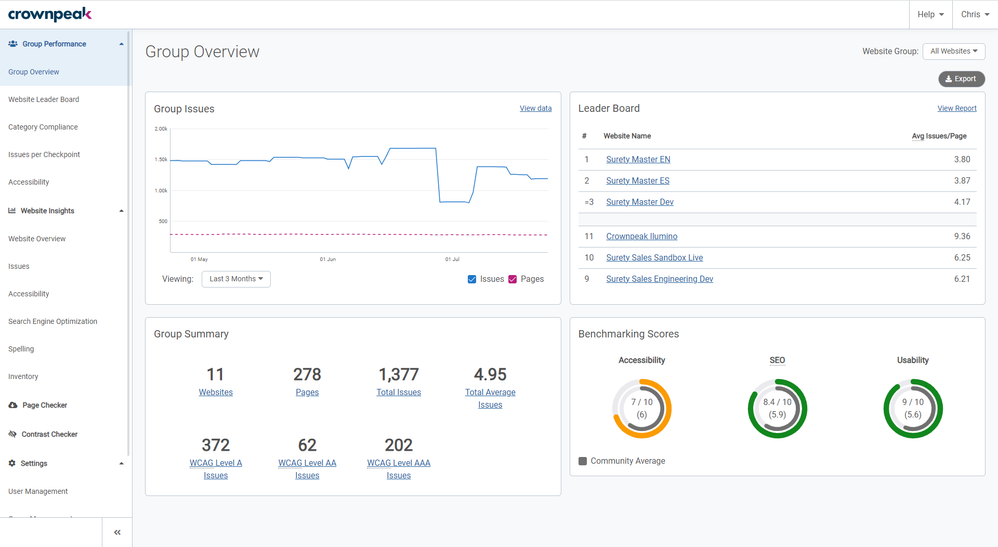Open Surety Sales Engineering Dev link
998x547 pixels.
[x=659, y=279]
